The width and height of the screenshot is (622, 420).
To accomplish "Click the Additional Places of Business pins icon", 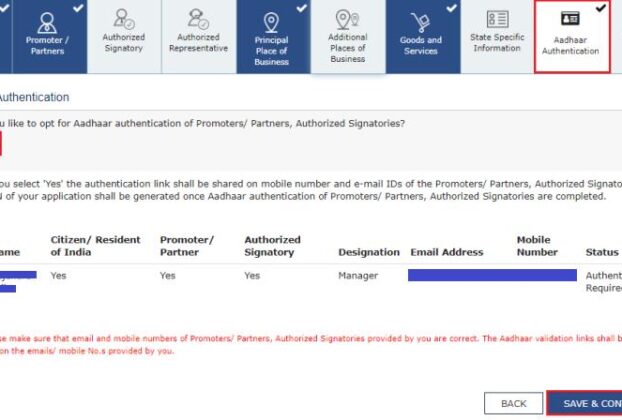I will [x=347, y=19].
